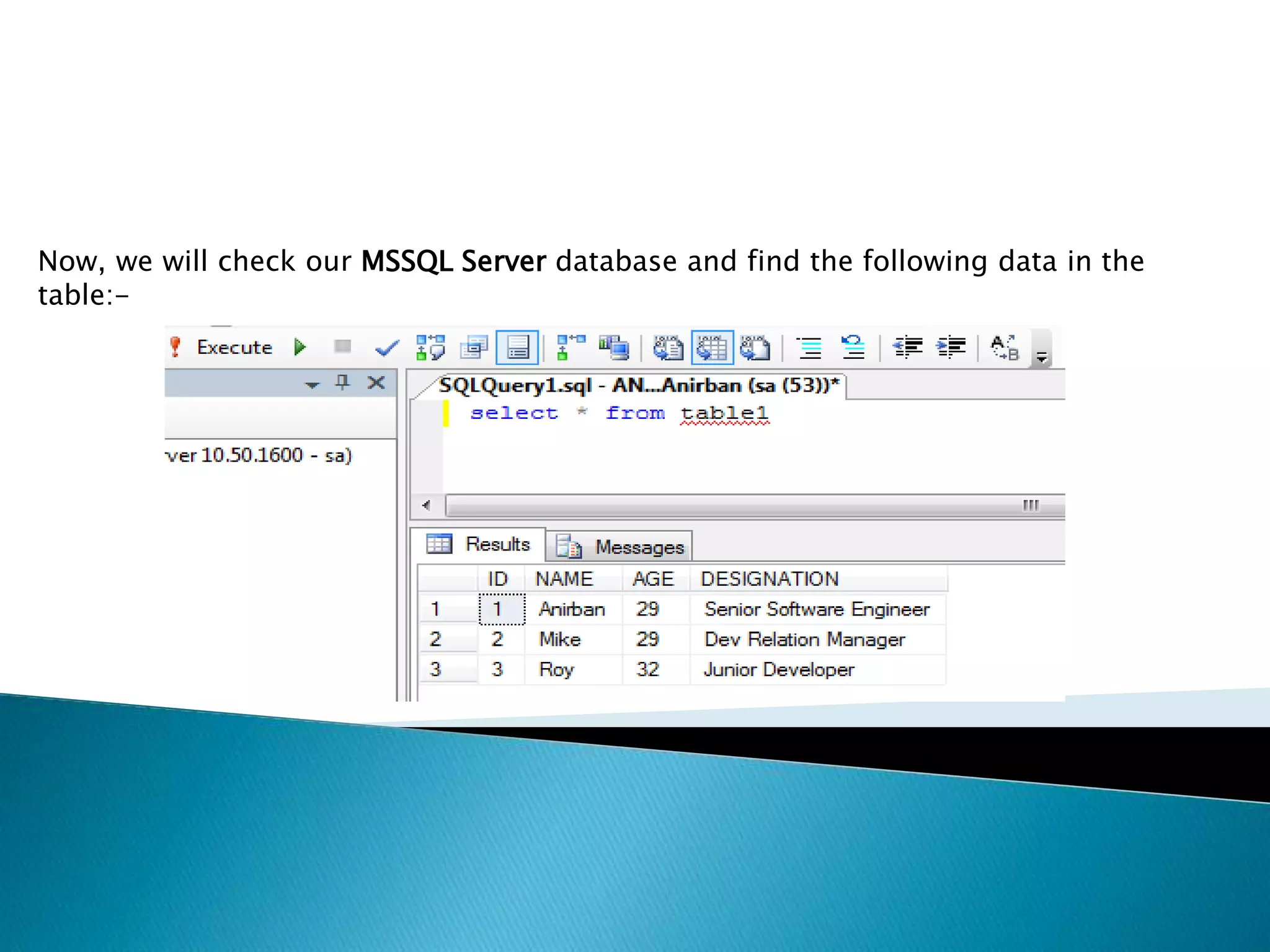Close the Object Explorer panel
1270x952 pixels.
(376, 382)
